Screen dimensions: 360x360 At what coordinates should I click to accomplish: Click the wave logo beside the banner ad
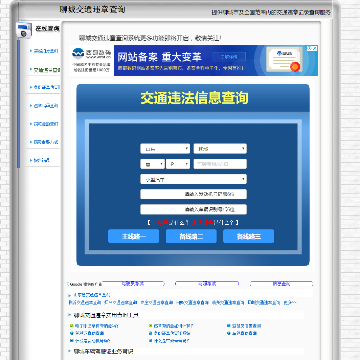pos(79,53)
